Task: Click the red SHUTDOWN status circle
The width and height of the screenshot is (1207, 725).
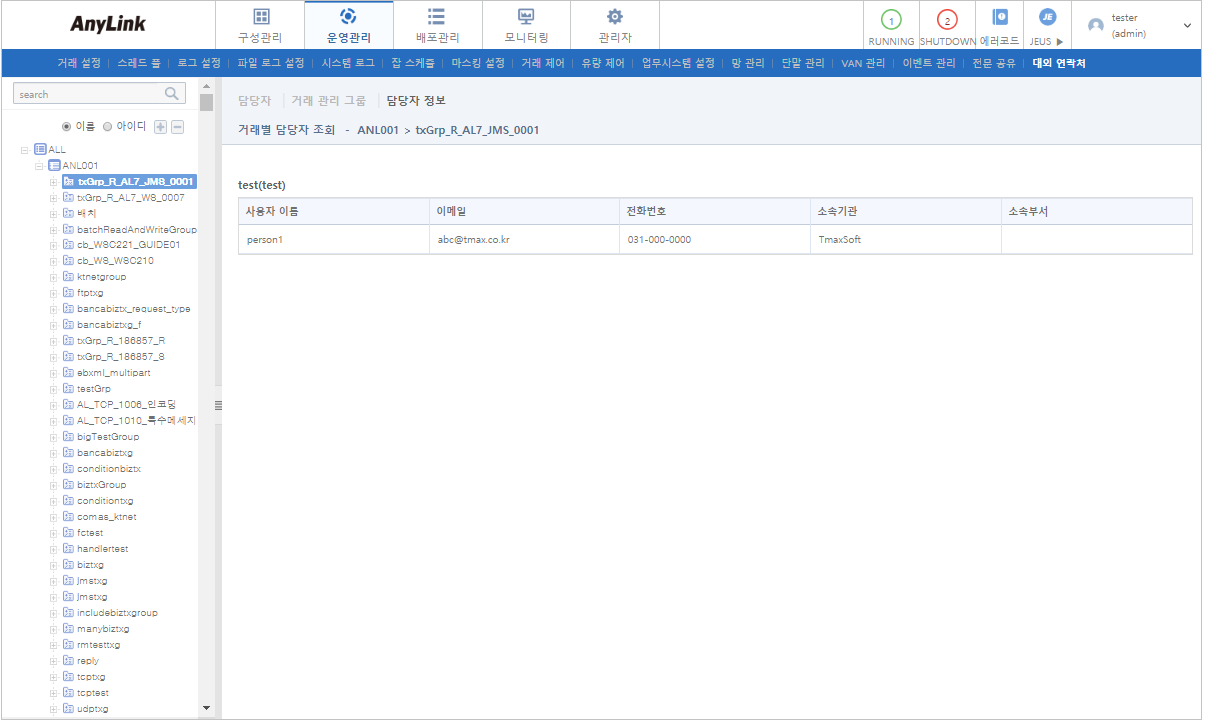Action: tap(947, 19)
